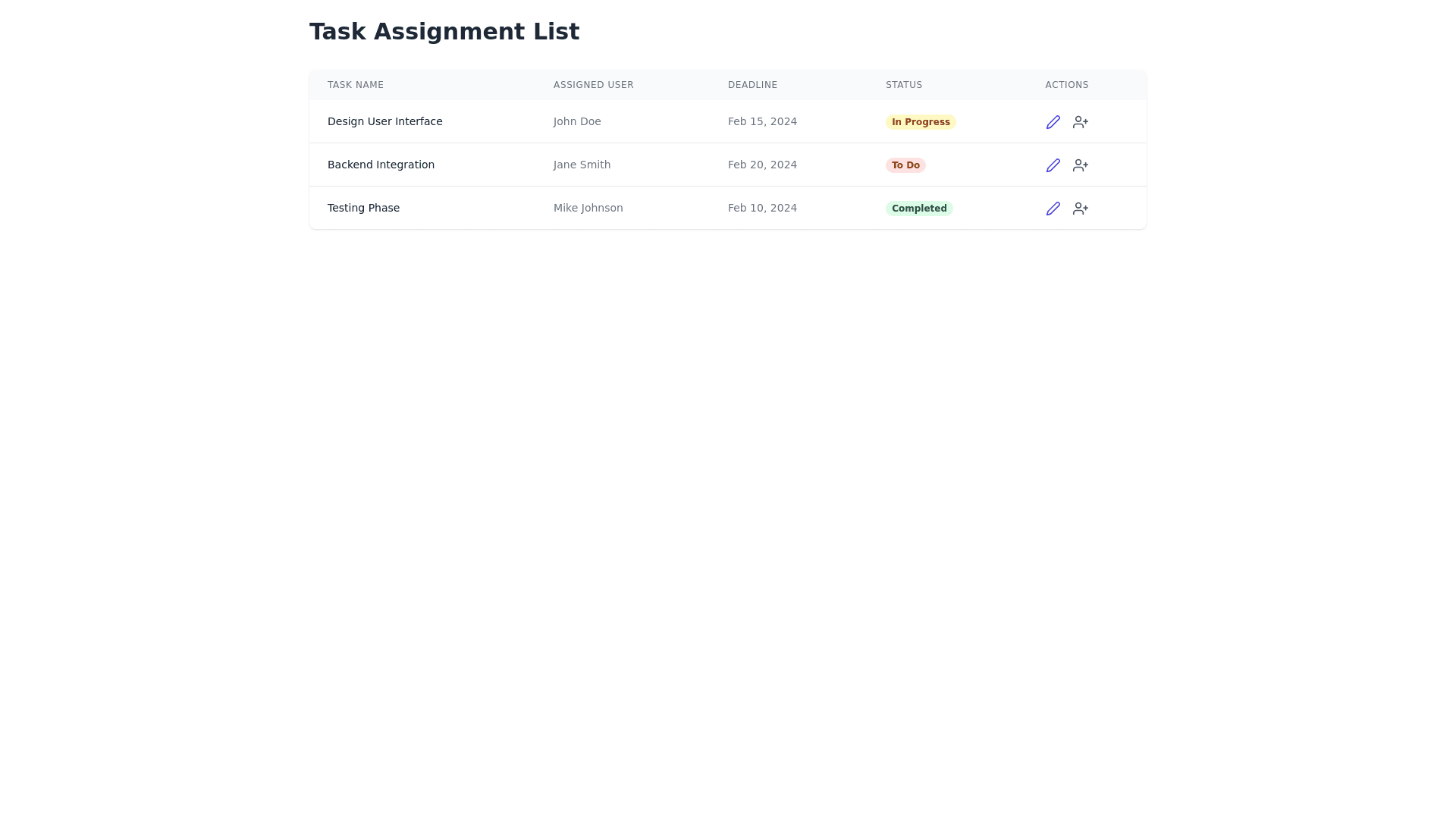
Task: Edit the Backend Integration task
Action: [x=1053, y=165]
